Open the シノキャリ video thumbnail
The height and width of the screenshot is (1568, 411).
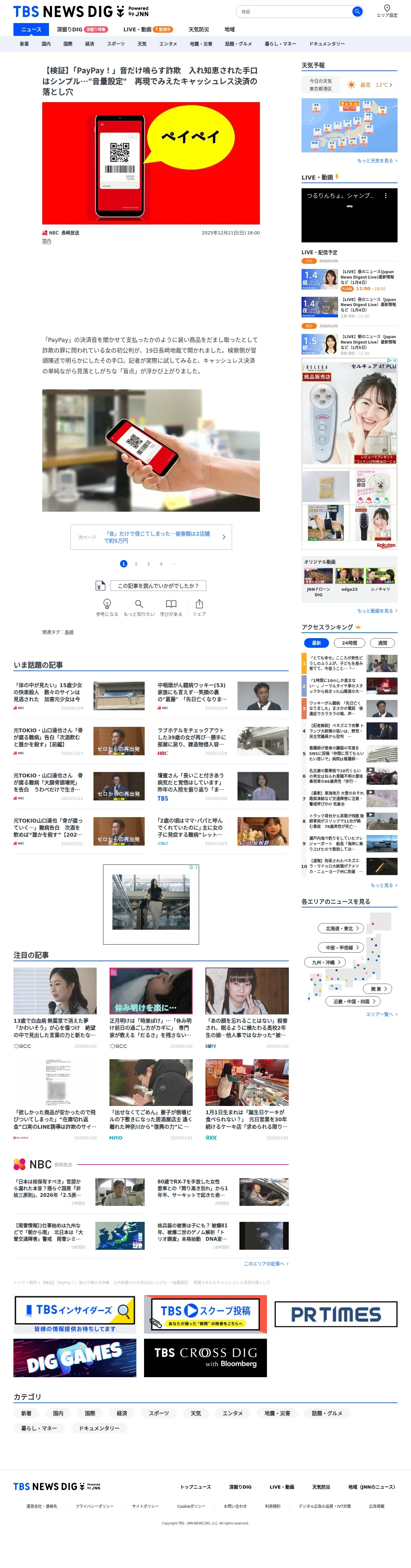pyautogui.click(x=381, y=576)
